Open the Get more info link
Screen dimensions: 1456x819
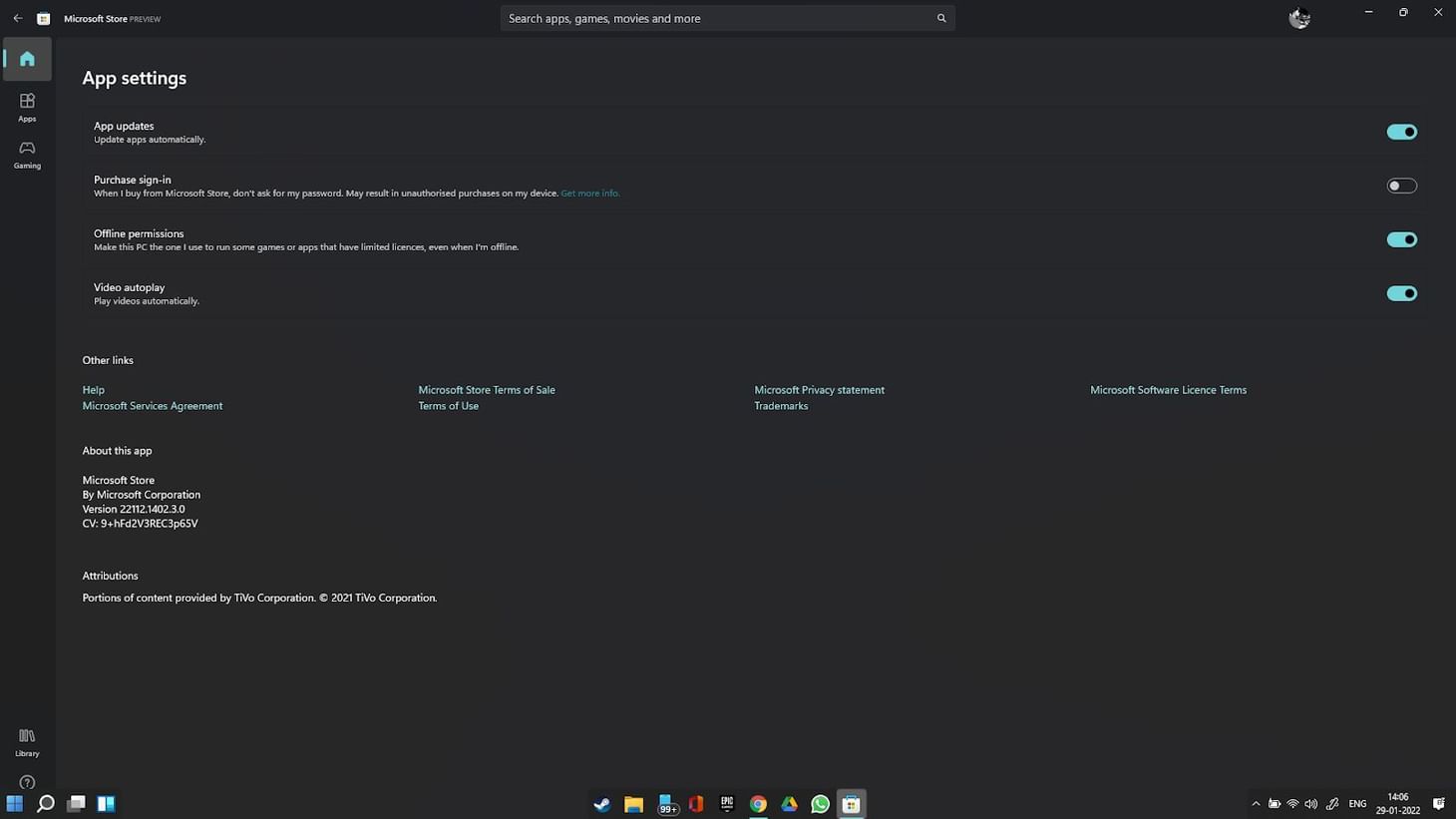coord(589,194)
